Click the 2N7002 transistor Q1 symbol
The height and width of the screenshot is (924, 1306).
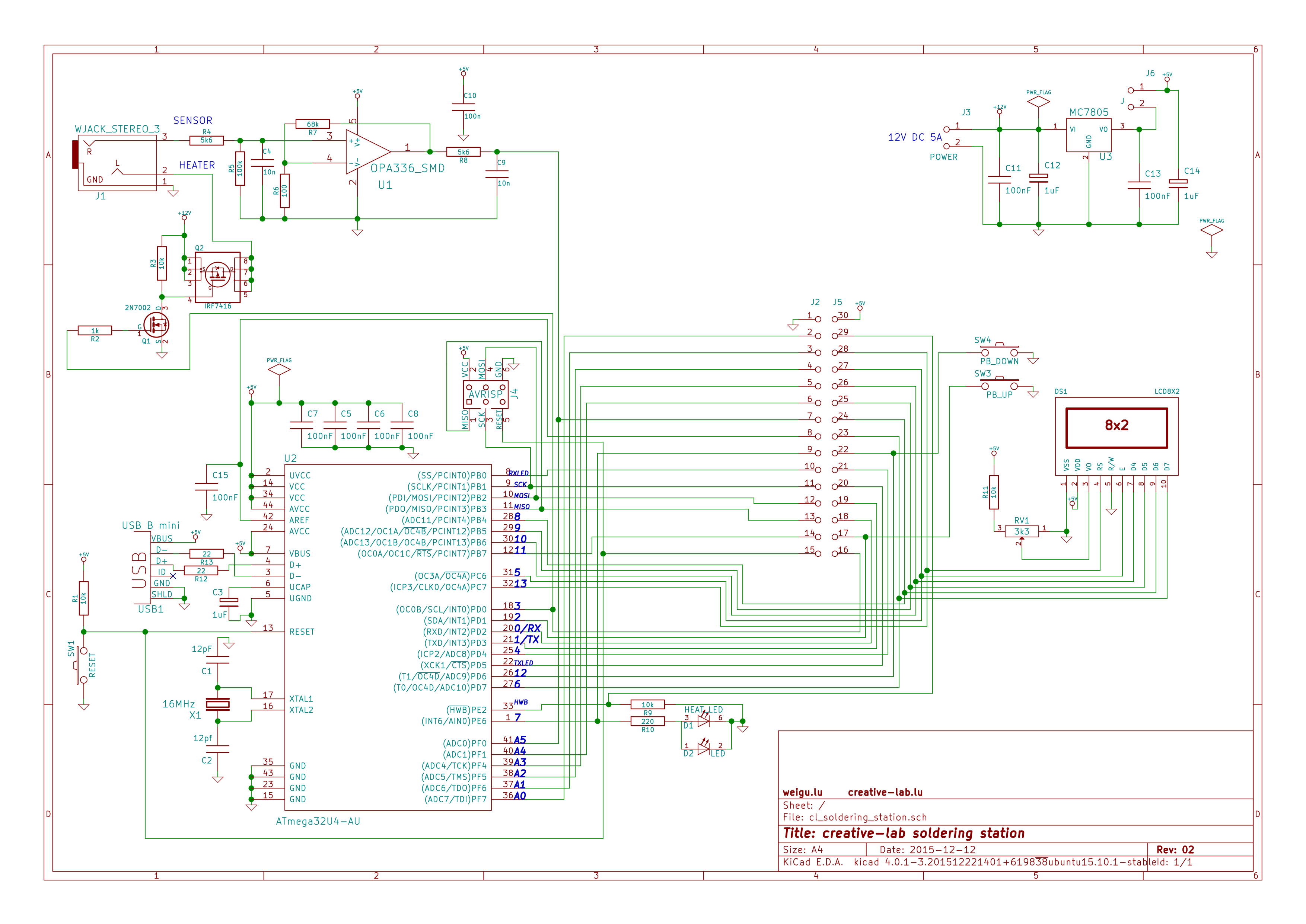(156, 325)
